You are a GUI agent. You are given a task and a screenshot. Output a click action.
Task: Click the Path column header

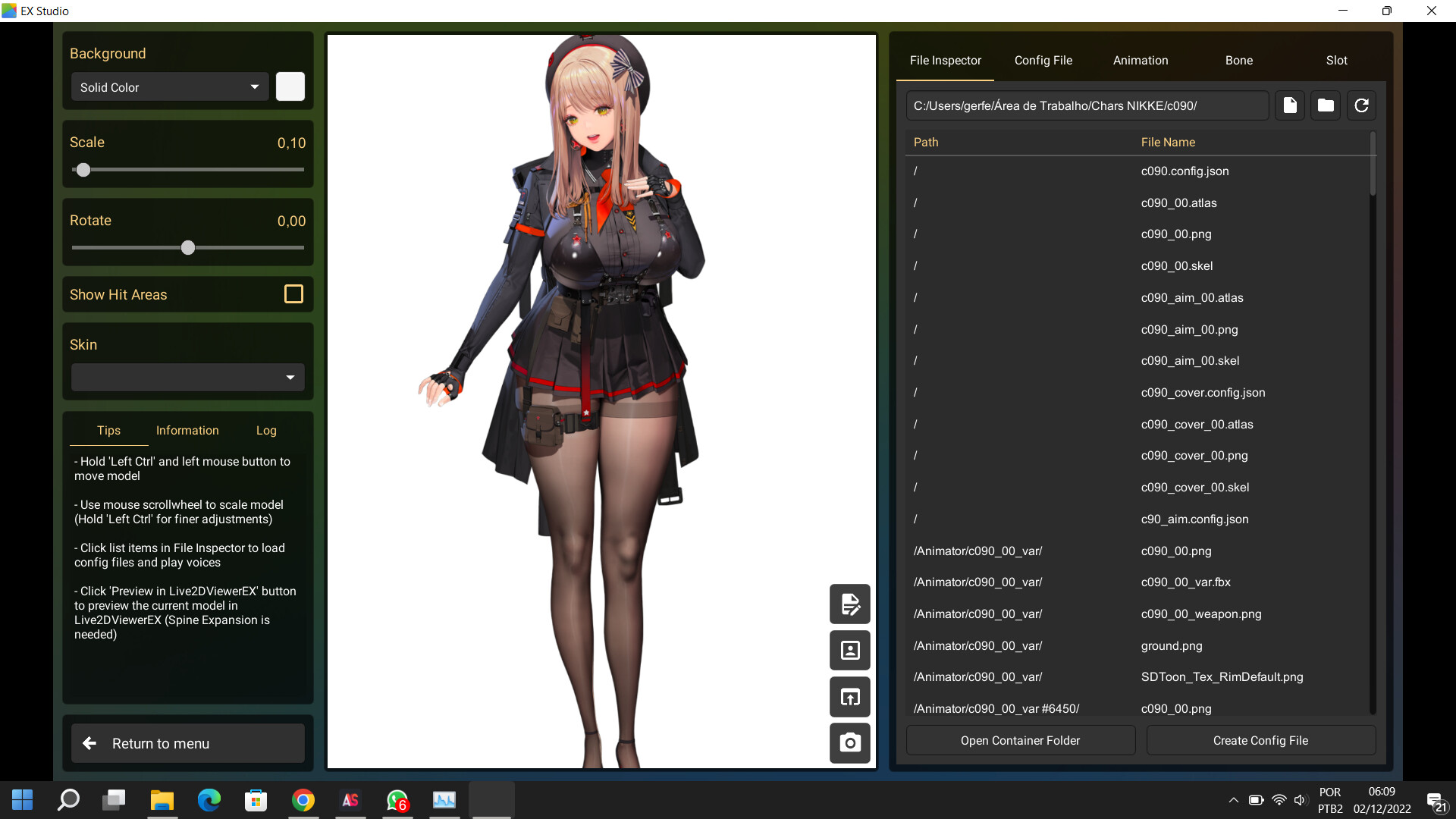coord(926,142)
